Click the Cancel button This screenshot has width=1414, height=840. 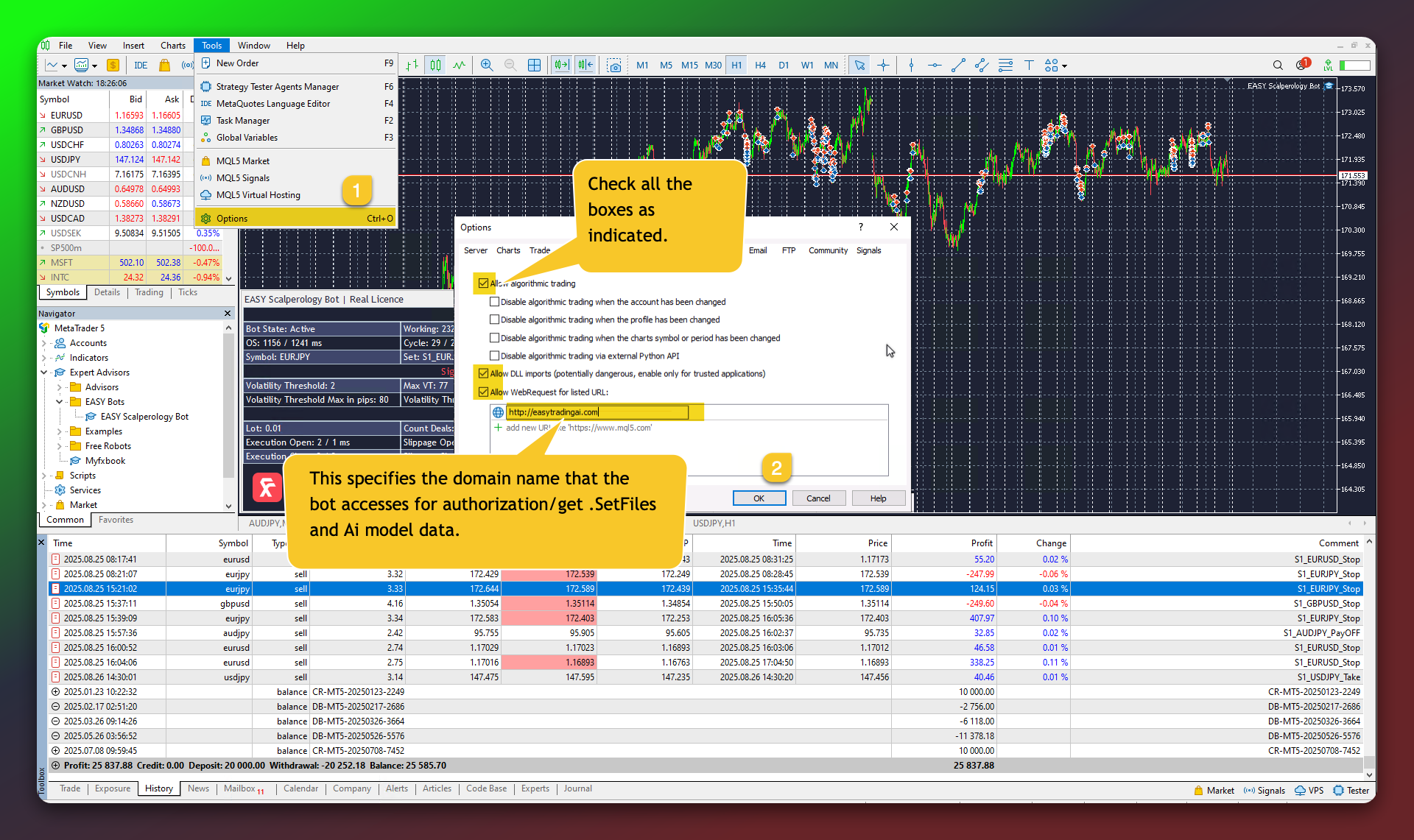pyautogui.click(x=817, y=498)
